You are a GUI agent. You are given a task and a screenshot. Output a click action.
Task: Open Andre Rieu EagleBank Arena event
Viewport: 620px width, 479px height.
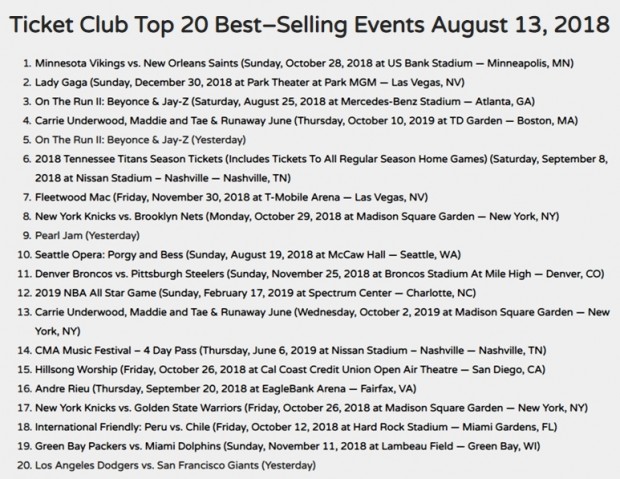tap(225, 389)
